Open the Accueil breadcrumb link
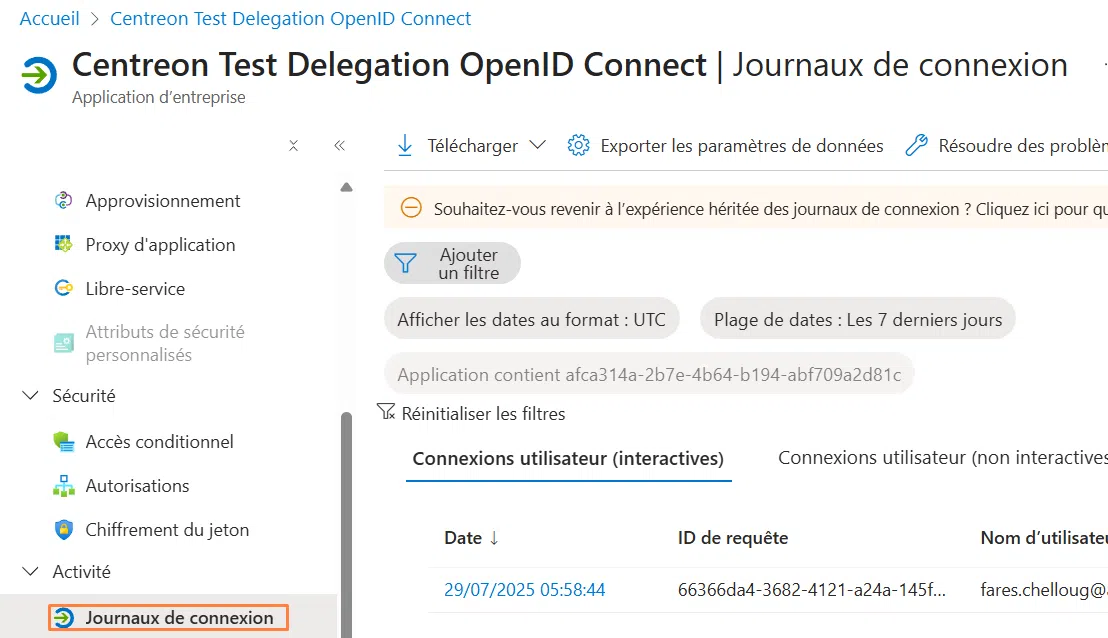 [49, 18]
